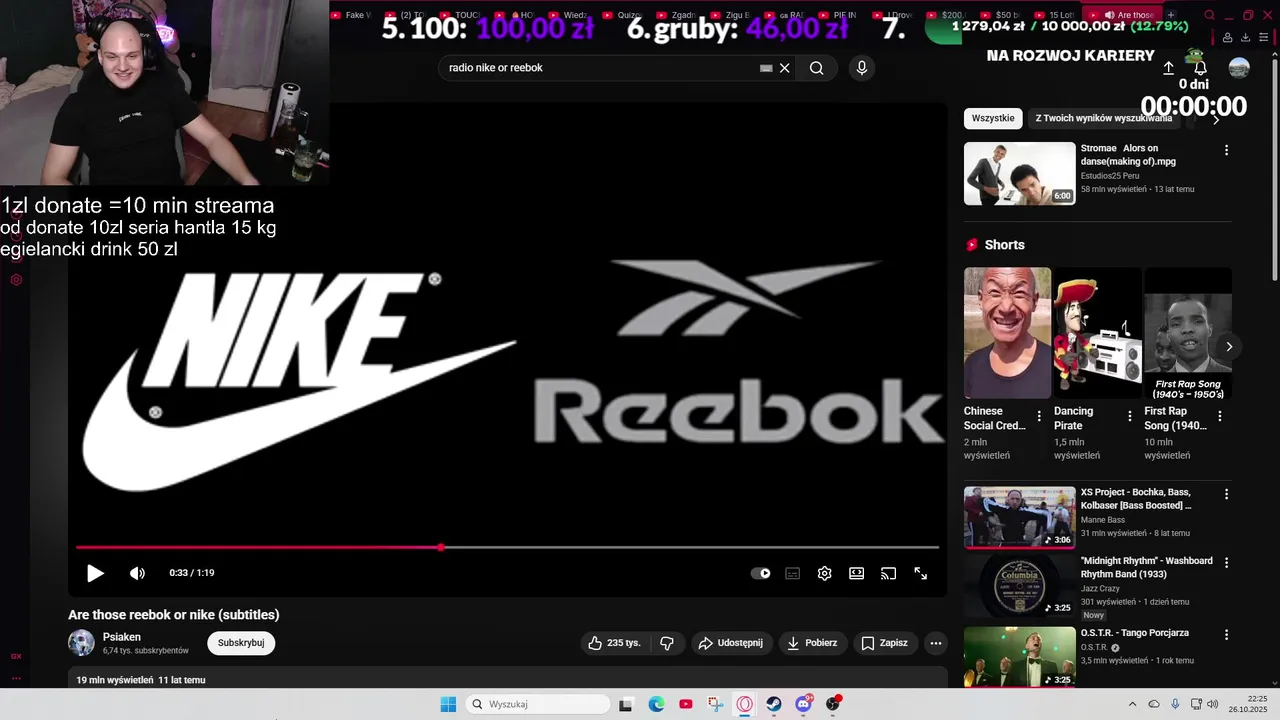Open account avatar menu
Viewport: 1280px width, 720px height.
pos(1239,68)
